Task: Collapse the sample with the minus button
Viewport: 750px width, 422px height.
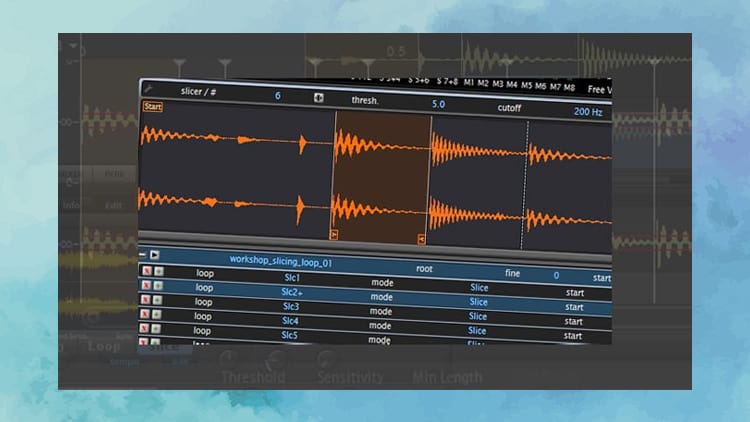Action: pos(143,255)
